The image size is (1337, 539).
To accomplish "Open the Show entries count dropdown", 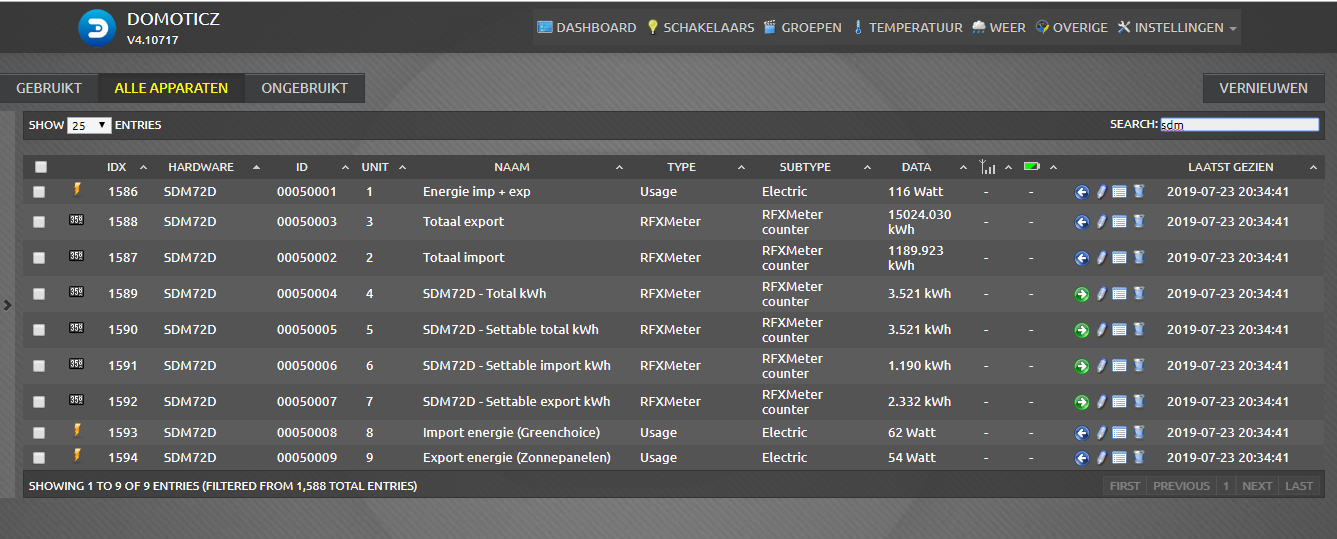I will click(89, 126).
